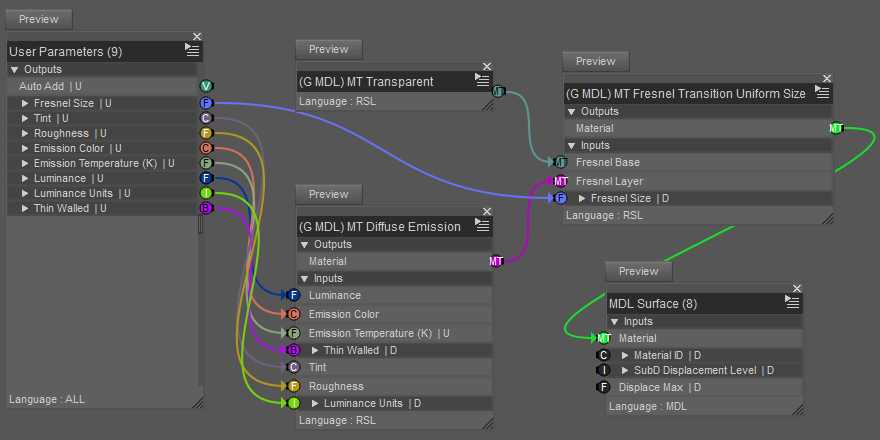
Task: Click the Material ID C input port
Action: pyautogui.click(x=603, y=355)
